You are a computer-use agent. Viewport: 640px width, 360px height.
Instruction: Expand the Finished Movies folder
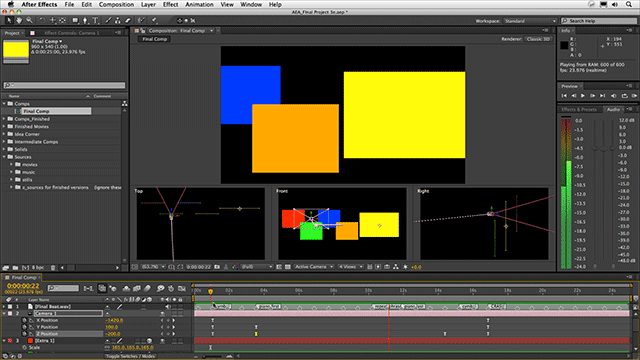click(x=4, y=127)
